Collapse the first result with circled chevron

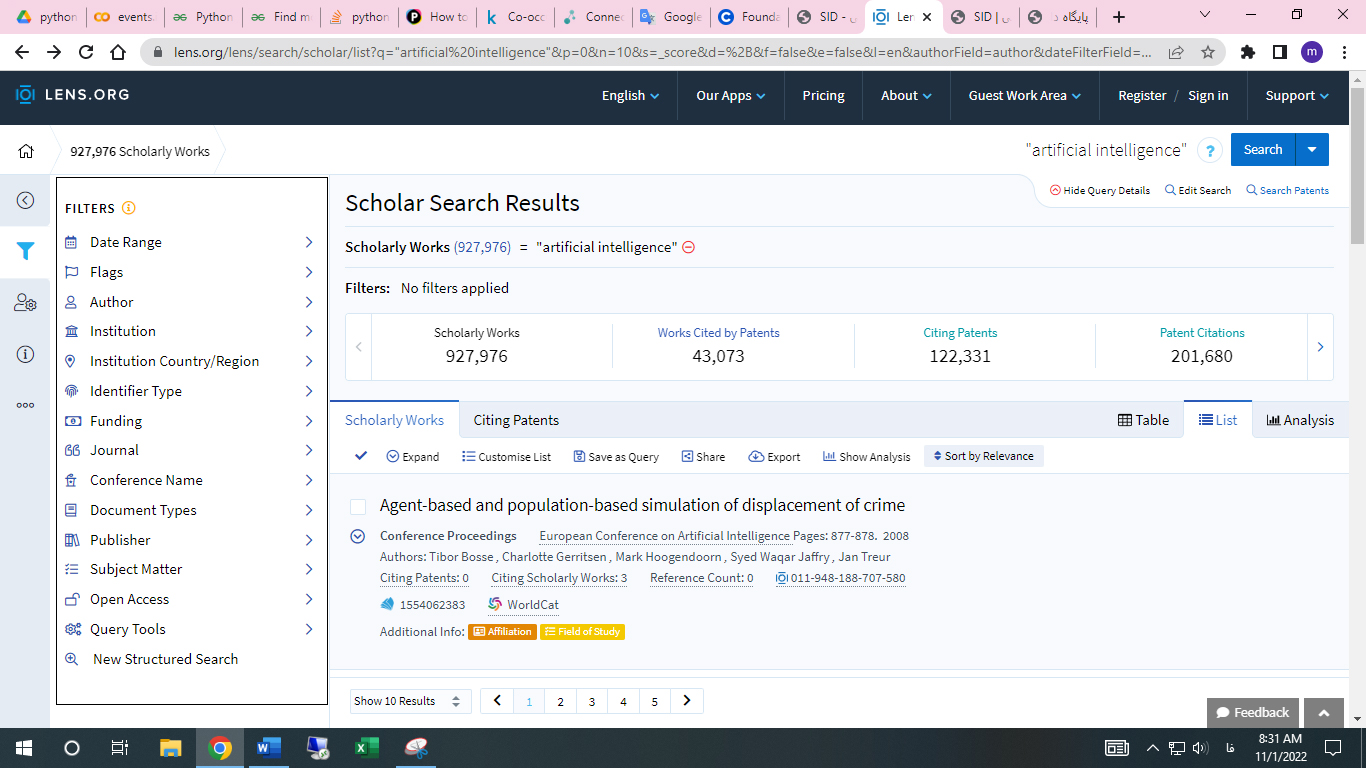[357, 536]
